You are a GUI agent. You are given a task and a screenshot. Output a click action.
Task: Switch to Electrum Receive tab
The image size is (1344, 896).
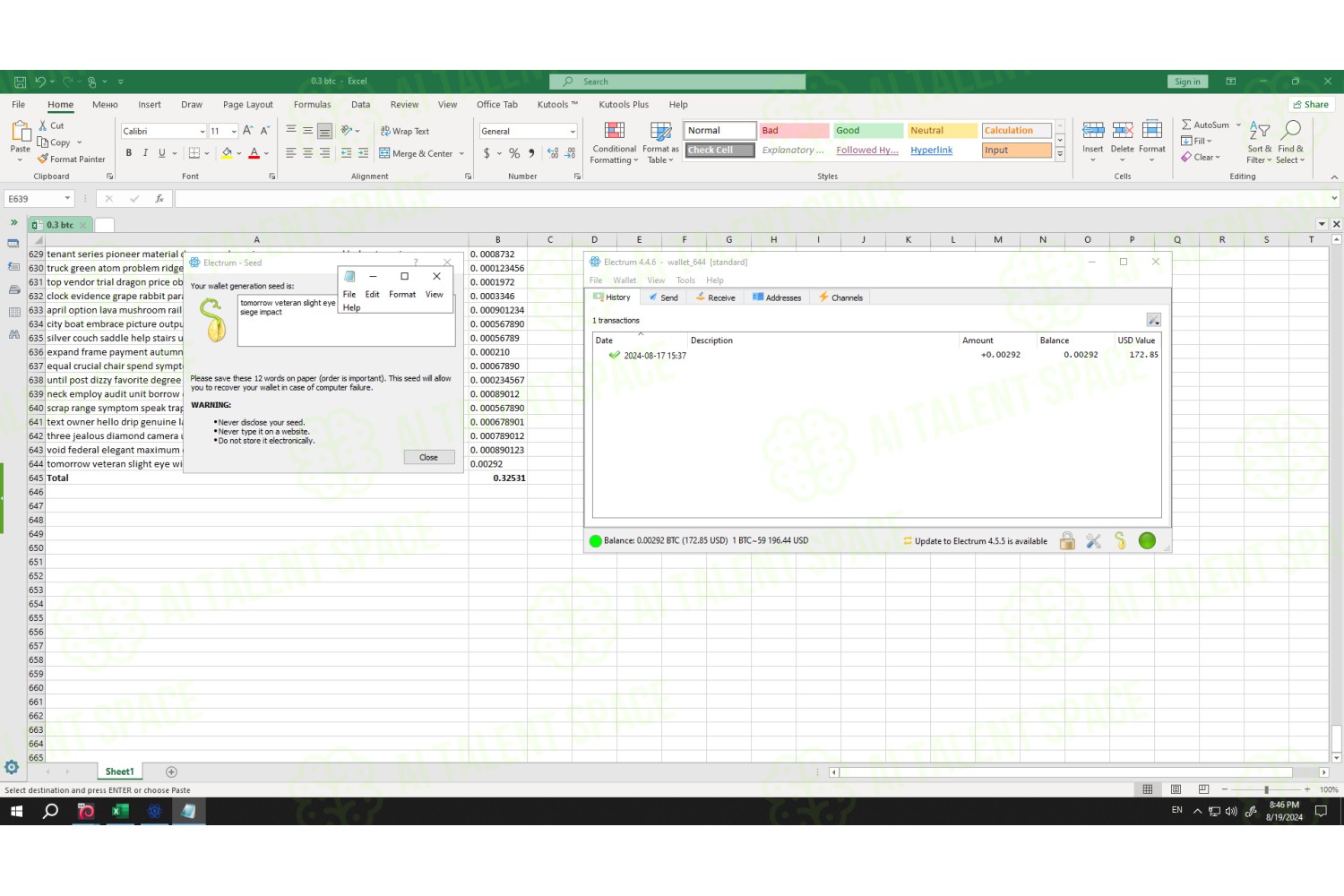click(716, 297)
